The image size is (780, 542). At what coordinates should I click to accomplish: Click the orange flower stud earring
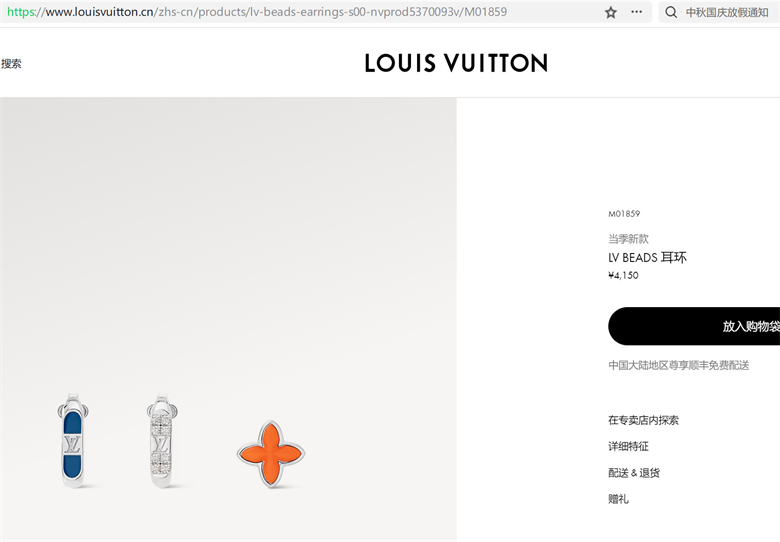271,453
